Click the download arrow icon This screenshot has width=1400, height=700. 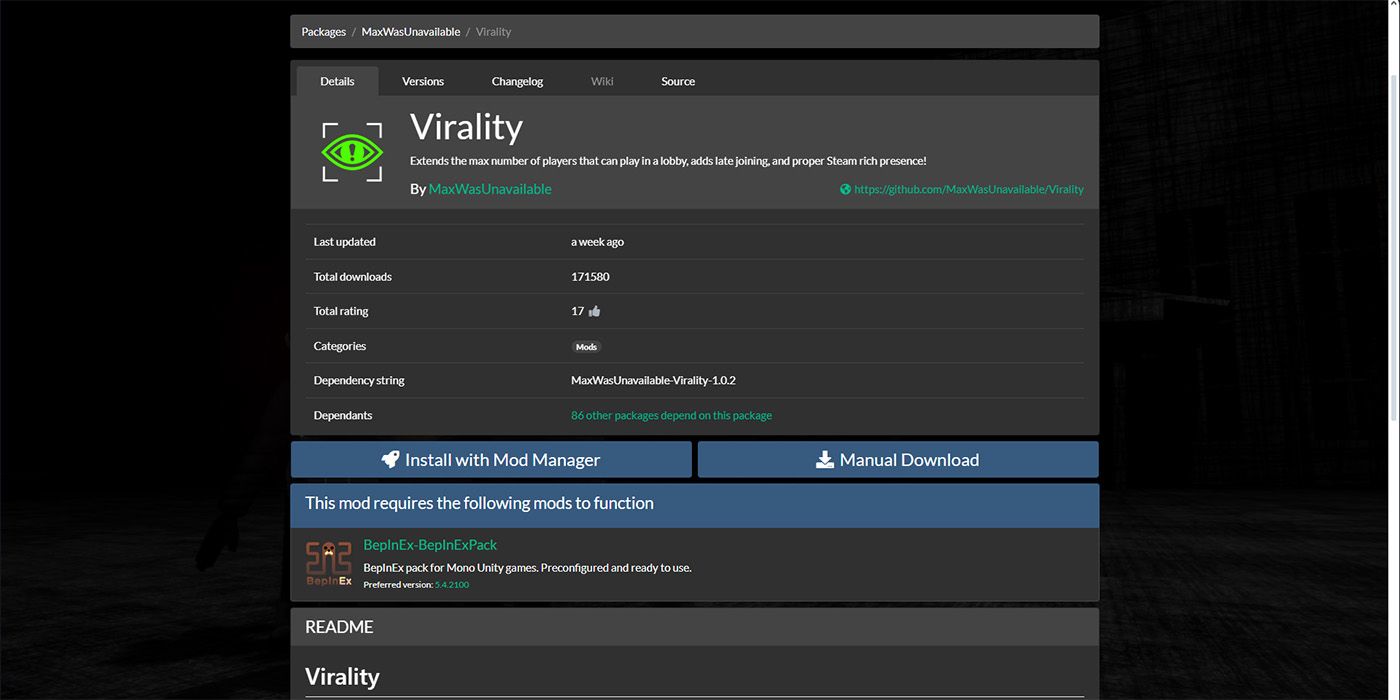tap(825, 460)
